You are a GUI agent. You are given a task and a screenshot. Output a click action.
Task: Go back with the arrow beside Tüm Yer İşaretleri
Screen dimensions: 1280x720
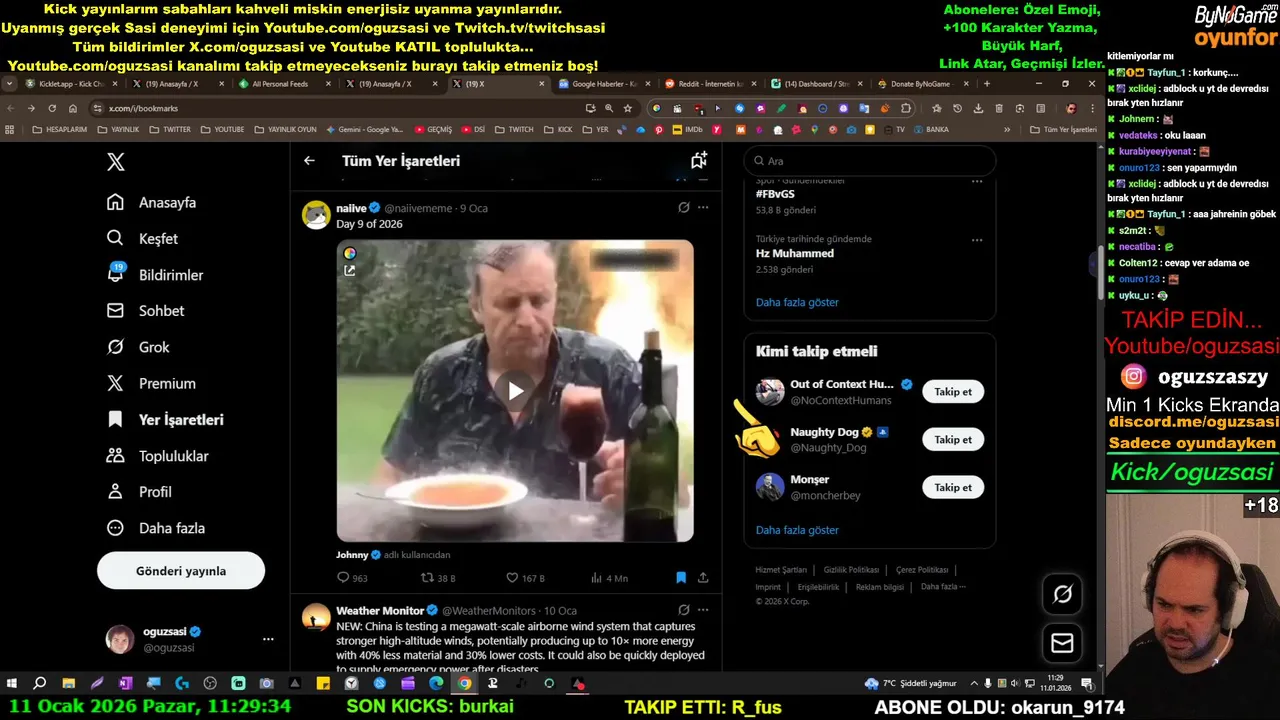tap(309, 160)
